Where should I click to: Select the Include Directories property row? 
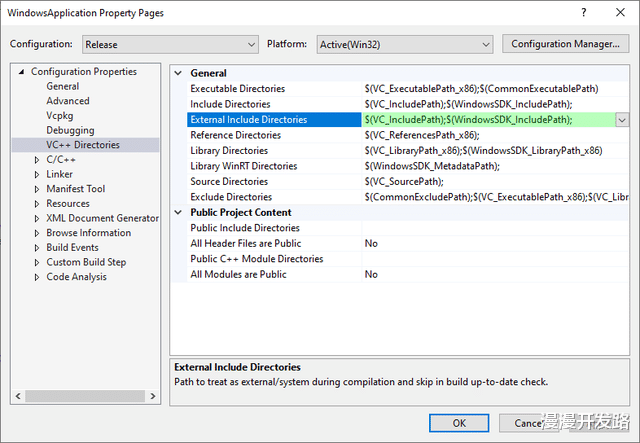click(407, 104)
